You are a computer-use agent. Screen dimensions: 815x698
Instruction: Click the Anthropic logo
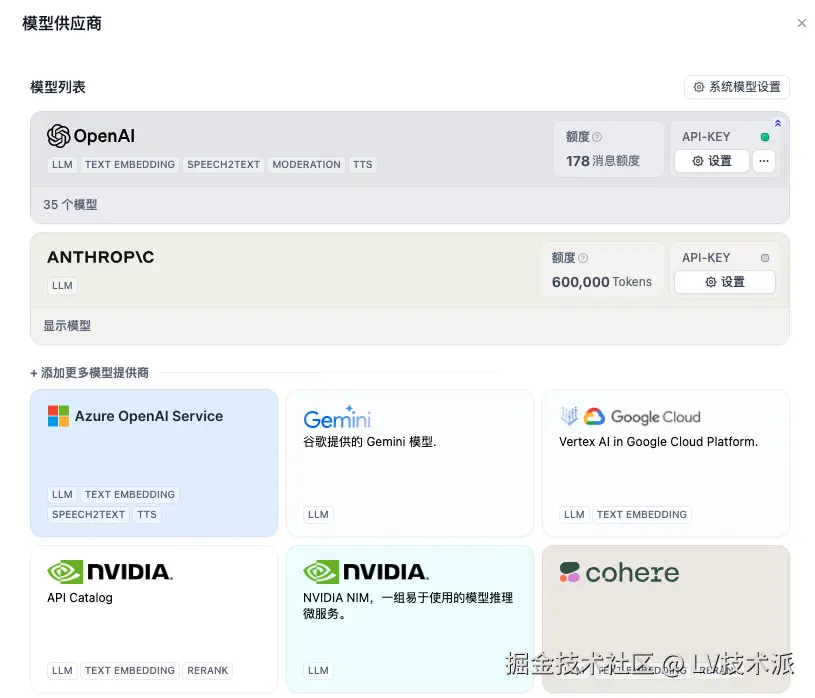tap(101, 257)
